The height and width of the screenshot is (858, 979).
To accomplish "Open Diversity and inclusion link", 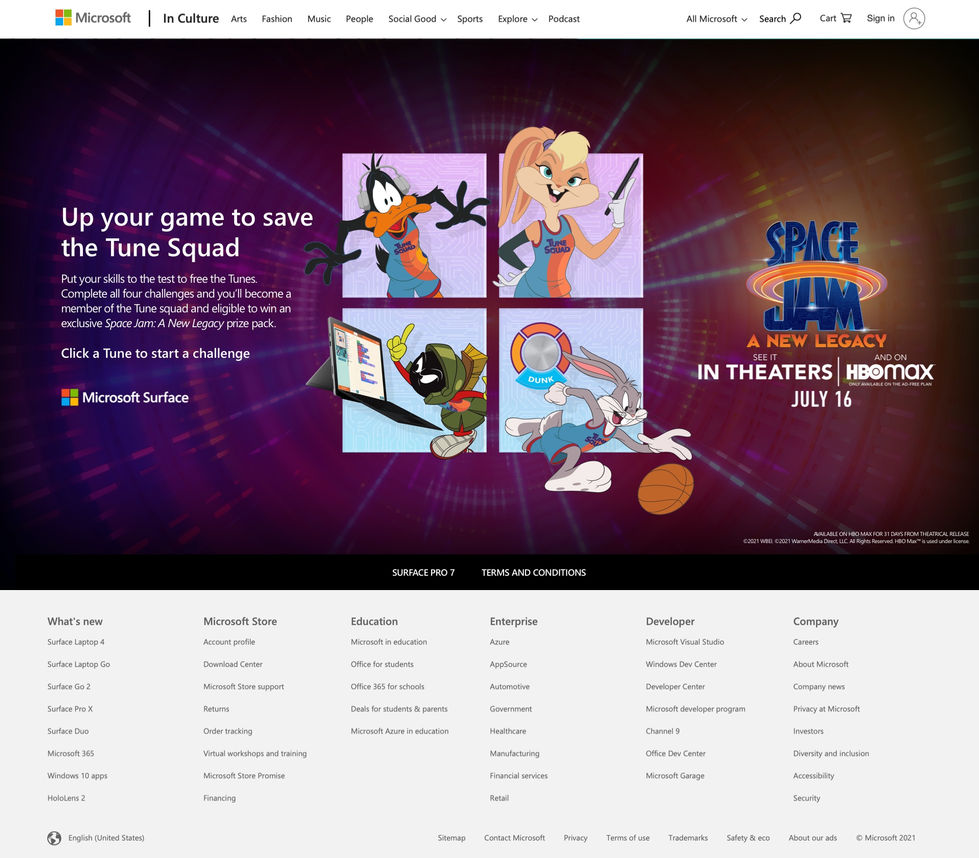I will 831,754.
